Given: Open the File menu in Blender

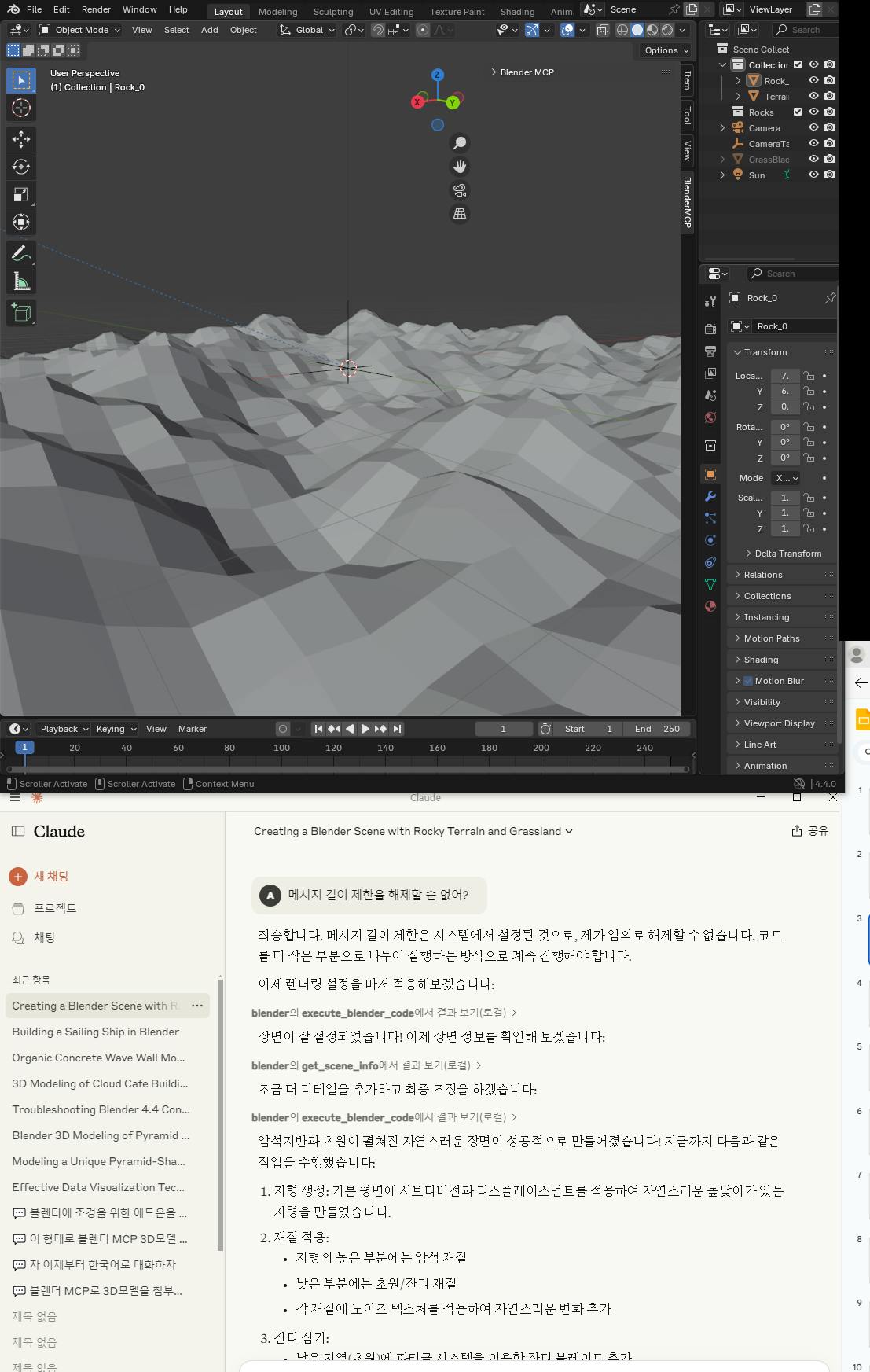Looking at the screenshot, I should pos(34,9).
